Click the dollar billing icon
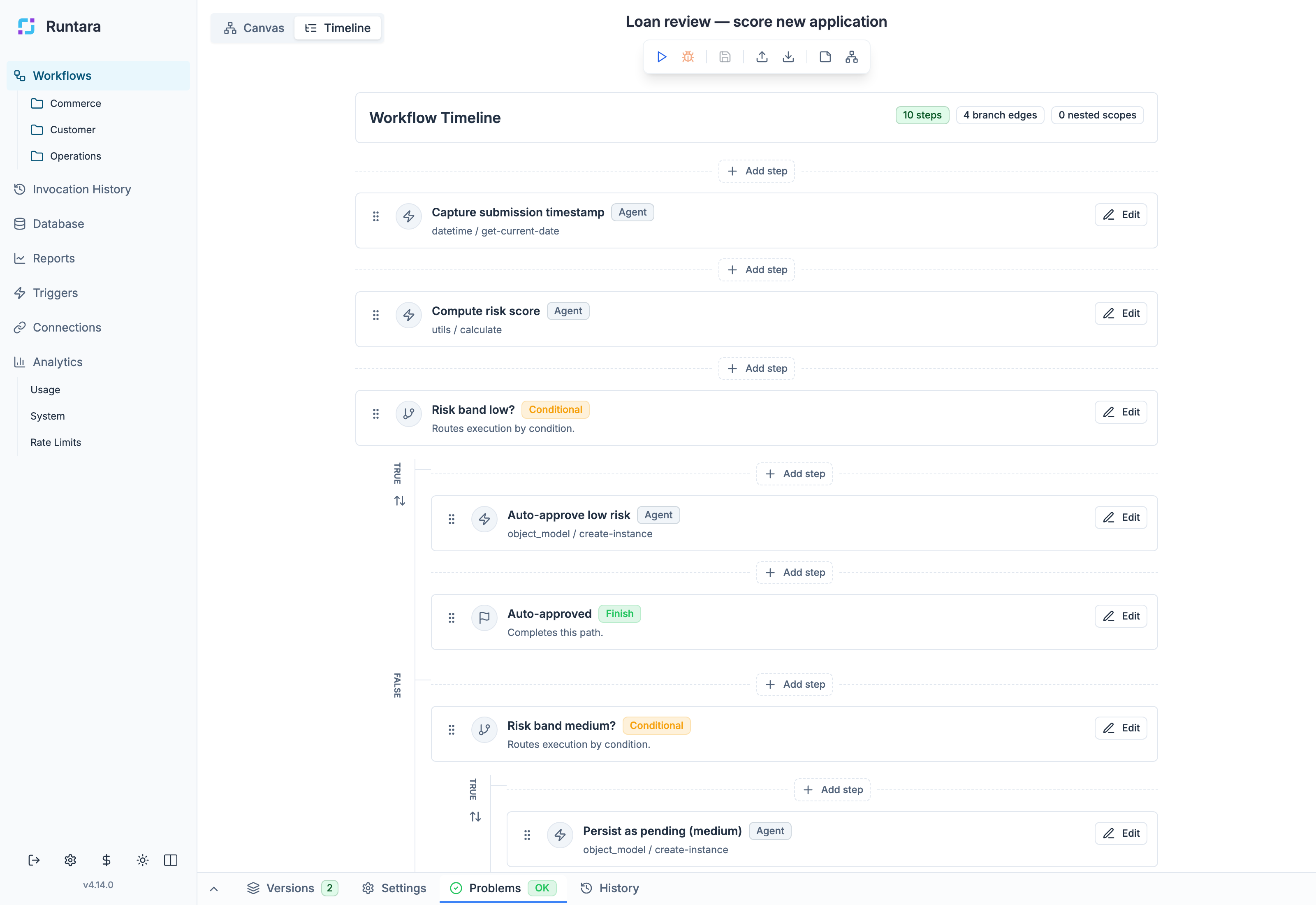This screenshot has height=905, width=1316. [x=106, y=860]
